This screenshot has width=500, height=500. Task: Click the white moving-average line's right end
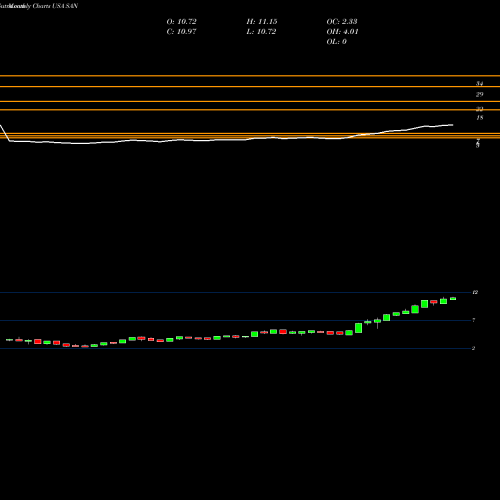click(452, 125)
